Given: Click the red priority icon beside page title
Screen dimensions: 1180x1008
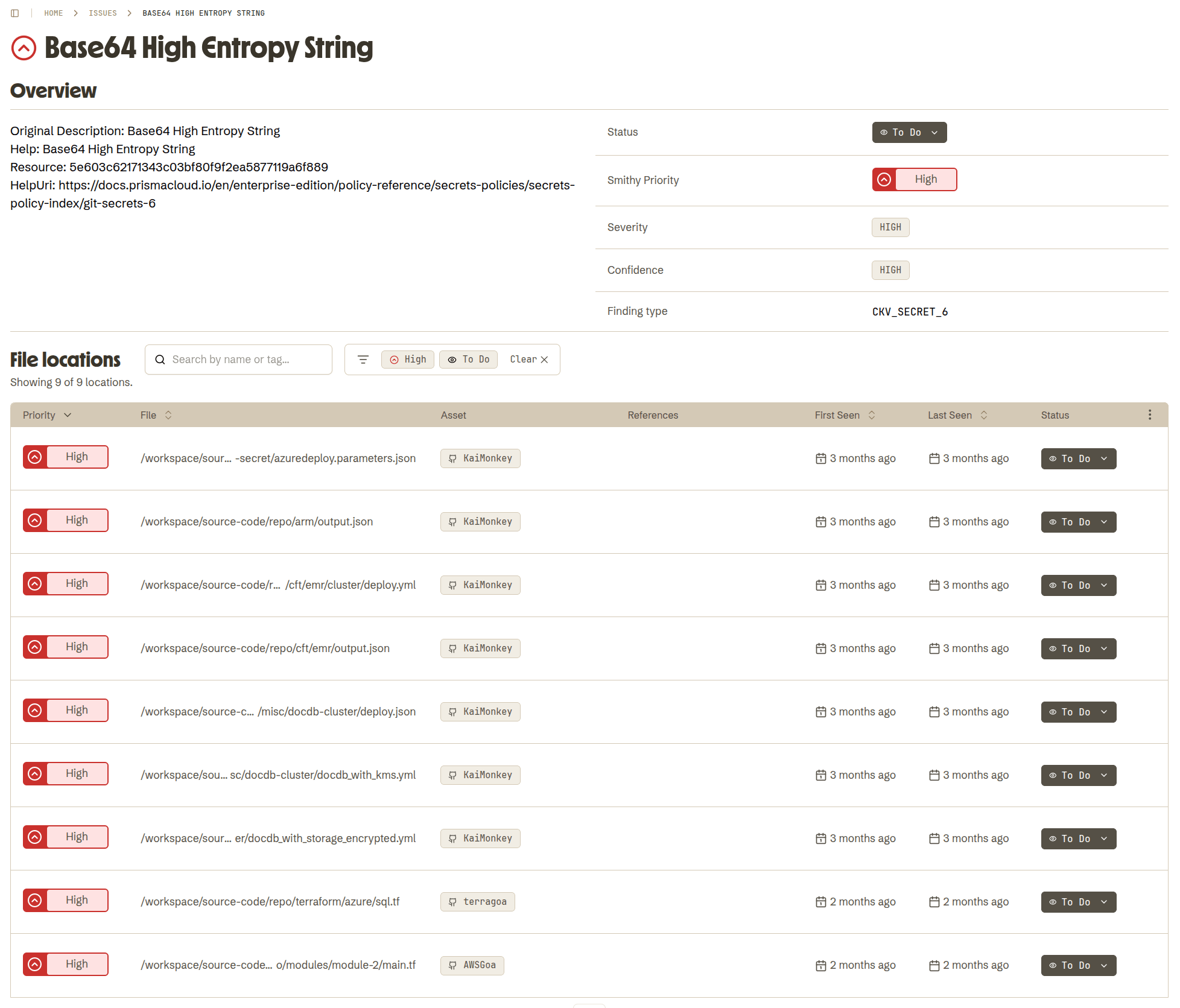Looking at the screenshot, I should point(24,48).
